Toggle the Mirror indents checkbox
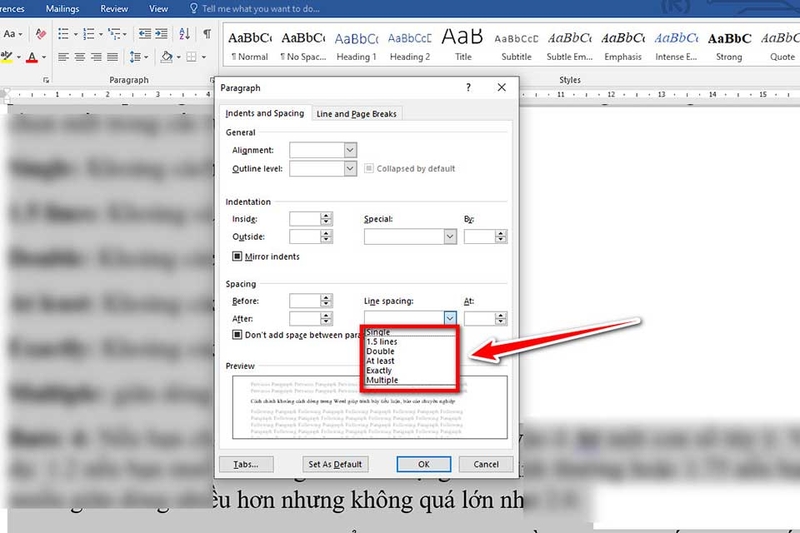 (237, 256)
